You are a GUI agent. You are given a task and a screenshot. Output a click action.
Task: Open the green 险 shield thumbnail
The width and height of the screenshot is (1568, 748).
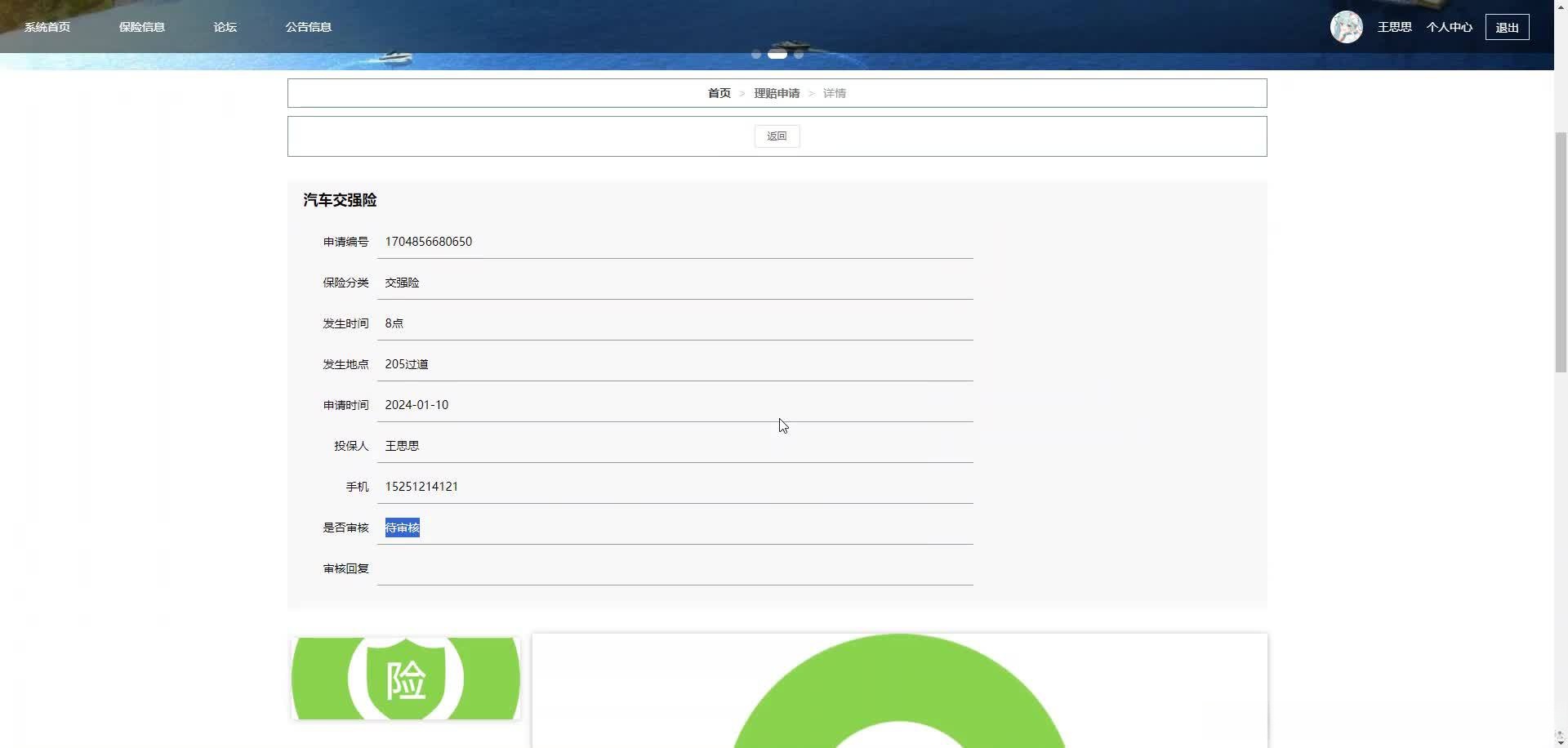406,679
